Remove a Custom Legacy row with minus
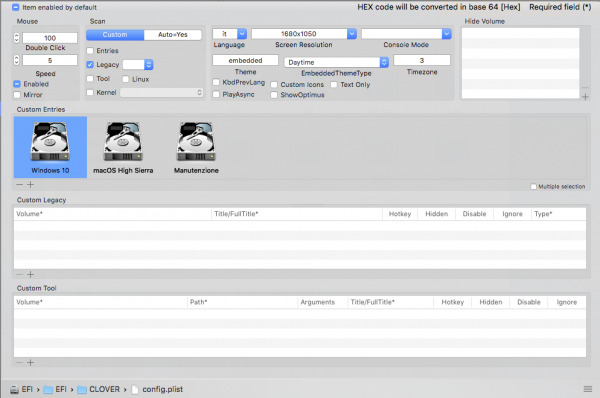Viewport: 600px width, 398px height. [x=20, y=274]
